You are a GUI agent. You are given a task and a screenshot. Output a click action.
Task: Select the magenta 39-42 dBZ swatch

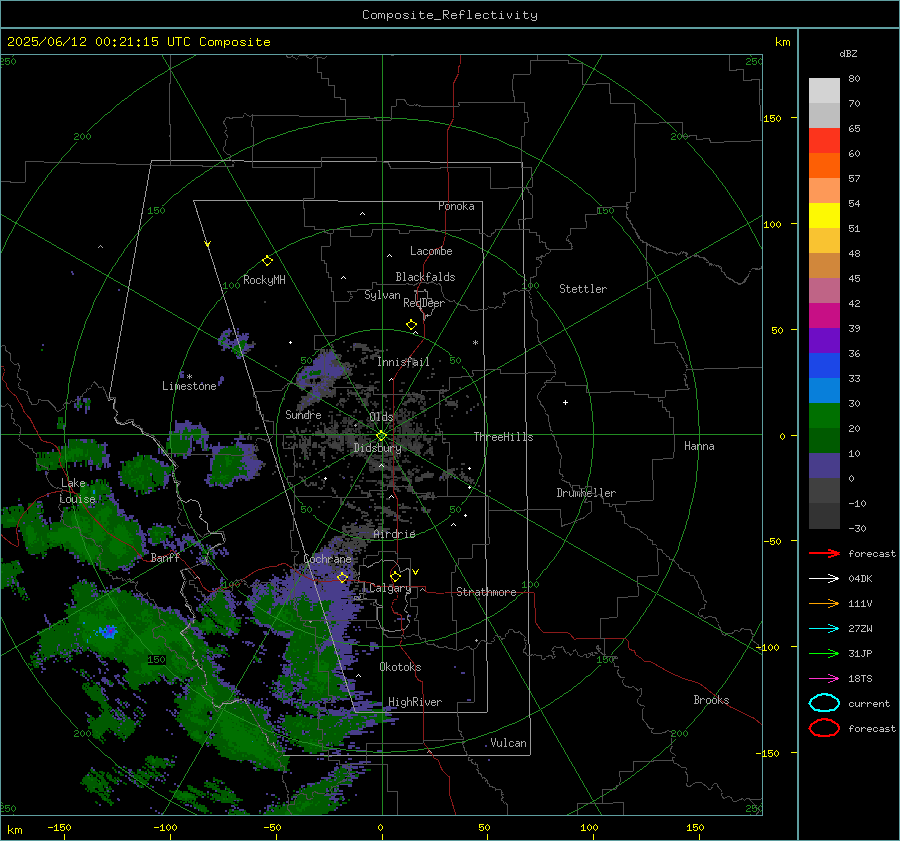(x=824, y=316)
